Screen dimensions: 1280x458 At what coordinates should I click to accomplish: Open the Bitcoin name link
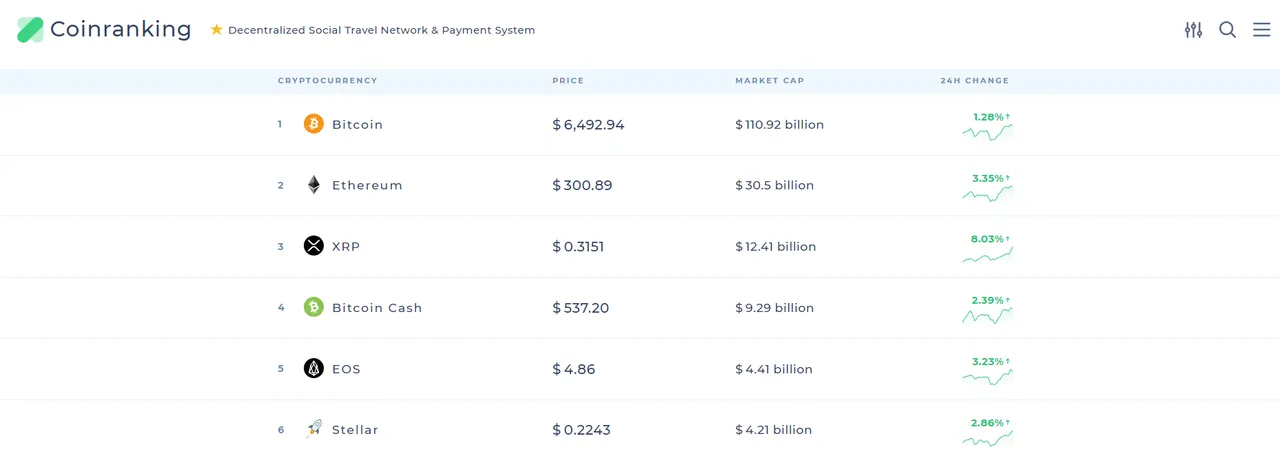coord(358,125)
